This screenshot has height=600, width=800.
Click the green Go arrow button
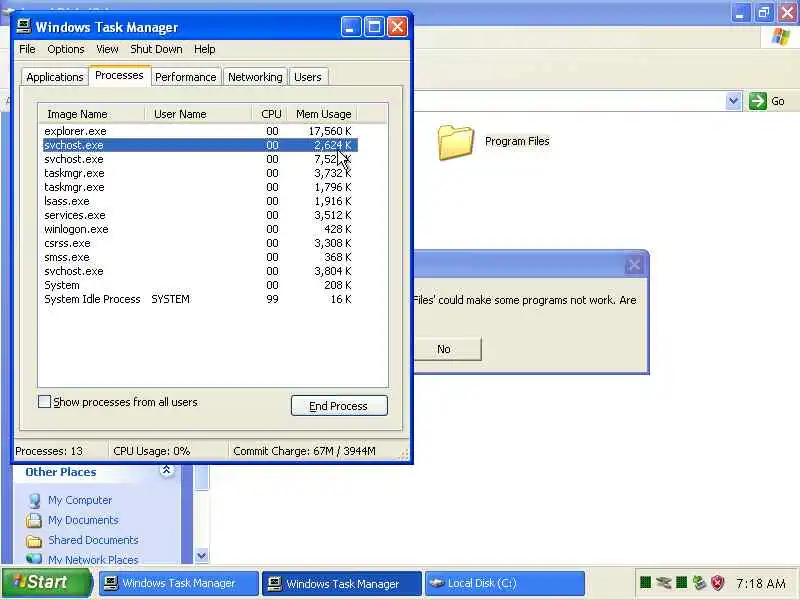[x=758, y=101]
